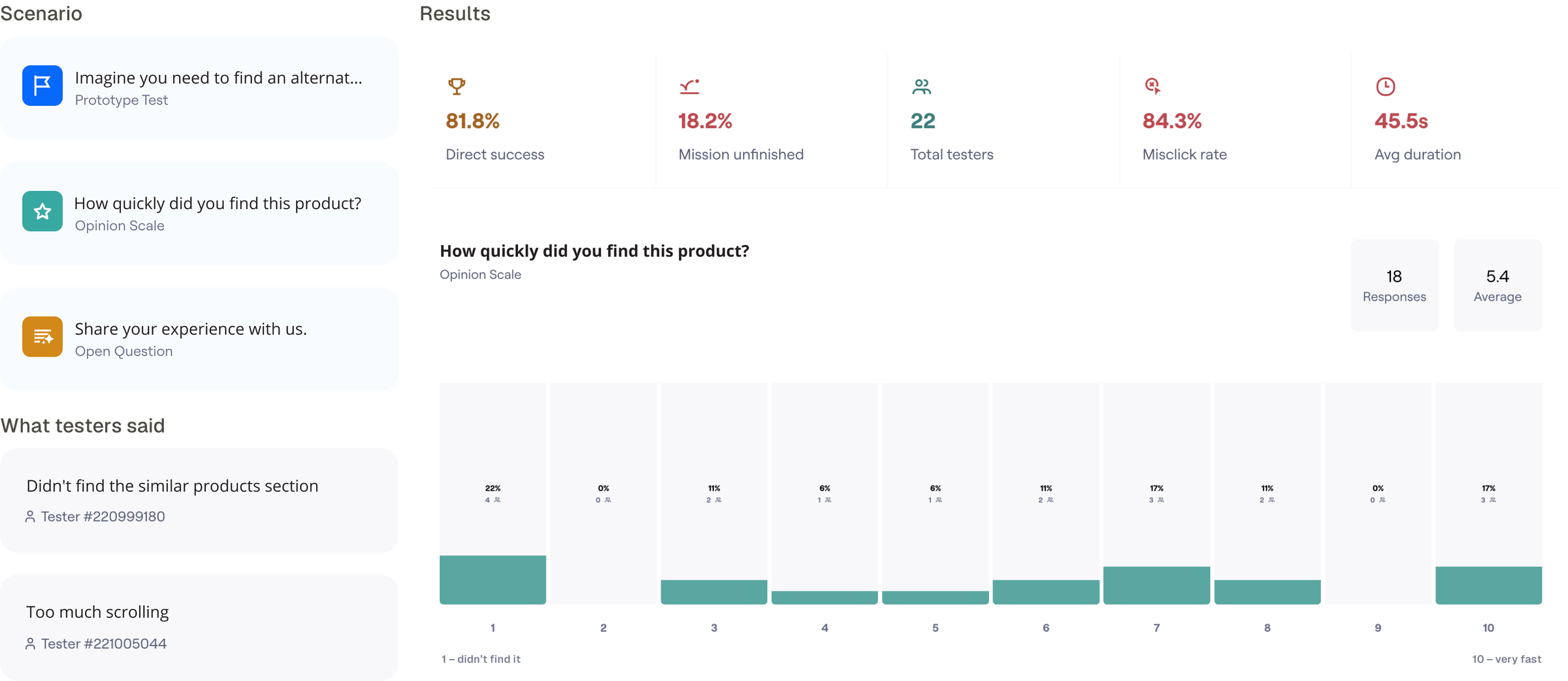Click the 45.5s Avg duration value

point(1401,121)
